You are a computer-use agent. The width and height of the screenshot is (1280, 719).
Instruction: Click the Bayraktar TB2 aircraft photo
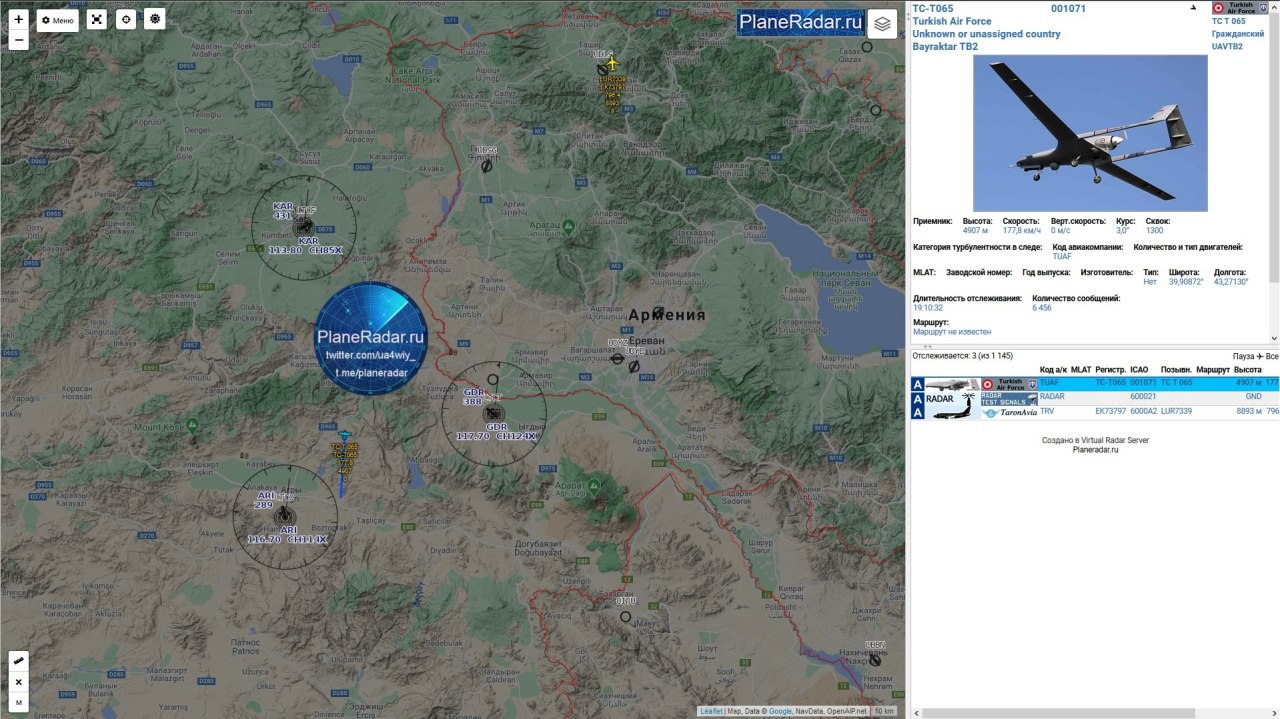(x=1090, y=133)
